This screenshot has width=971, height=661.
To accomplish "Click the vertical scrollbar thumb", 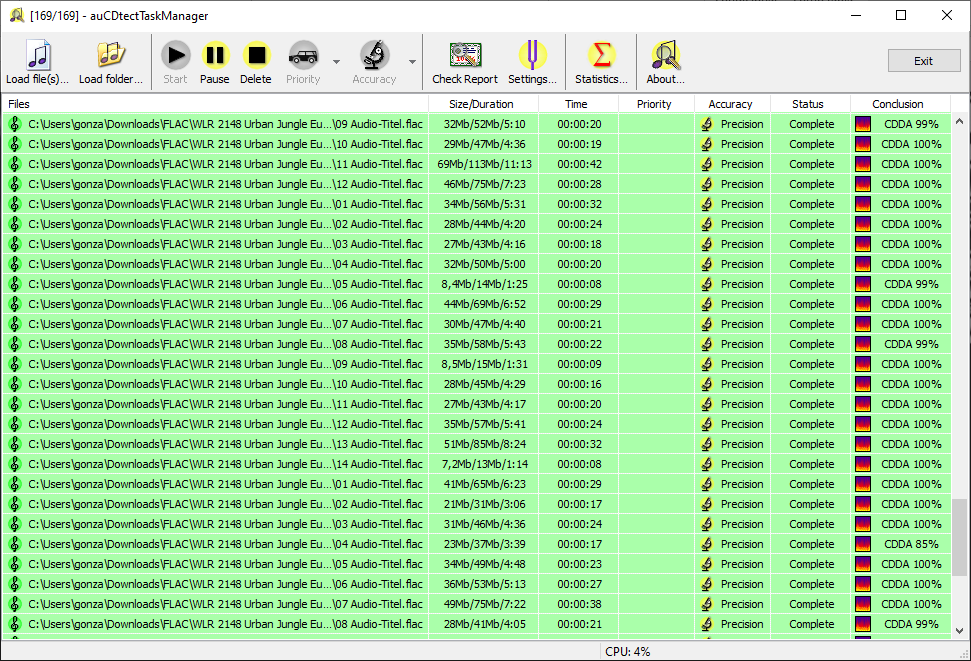I will pos(959,536).
